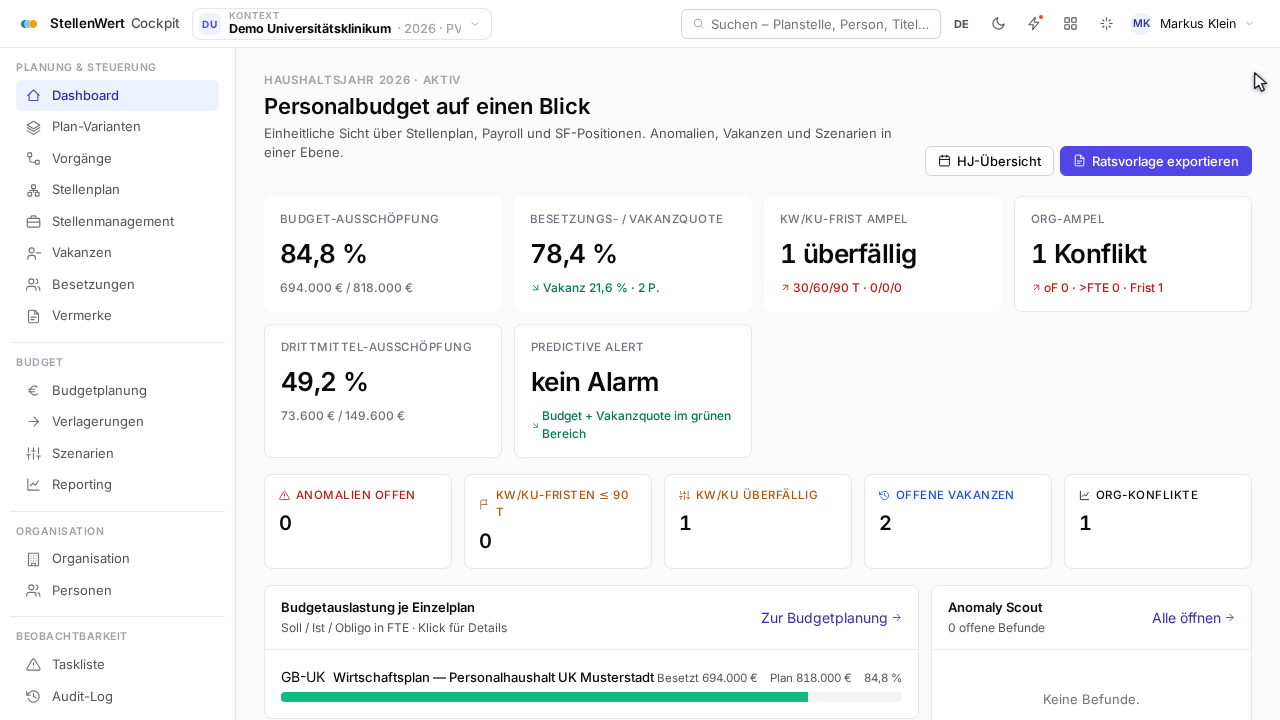Screen dimensions: 1280x720
Task: Click the Plan 818.000 € value
Action: pyautogui.click(x=810, y=678)
